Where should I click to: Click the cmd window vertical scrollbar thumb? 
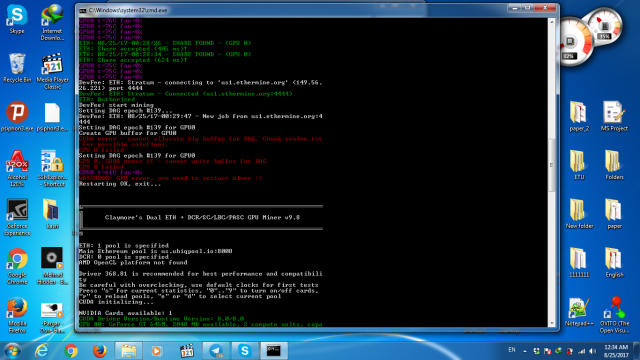pos(552,165)
